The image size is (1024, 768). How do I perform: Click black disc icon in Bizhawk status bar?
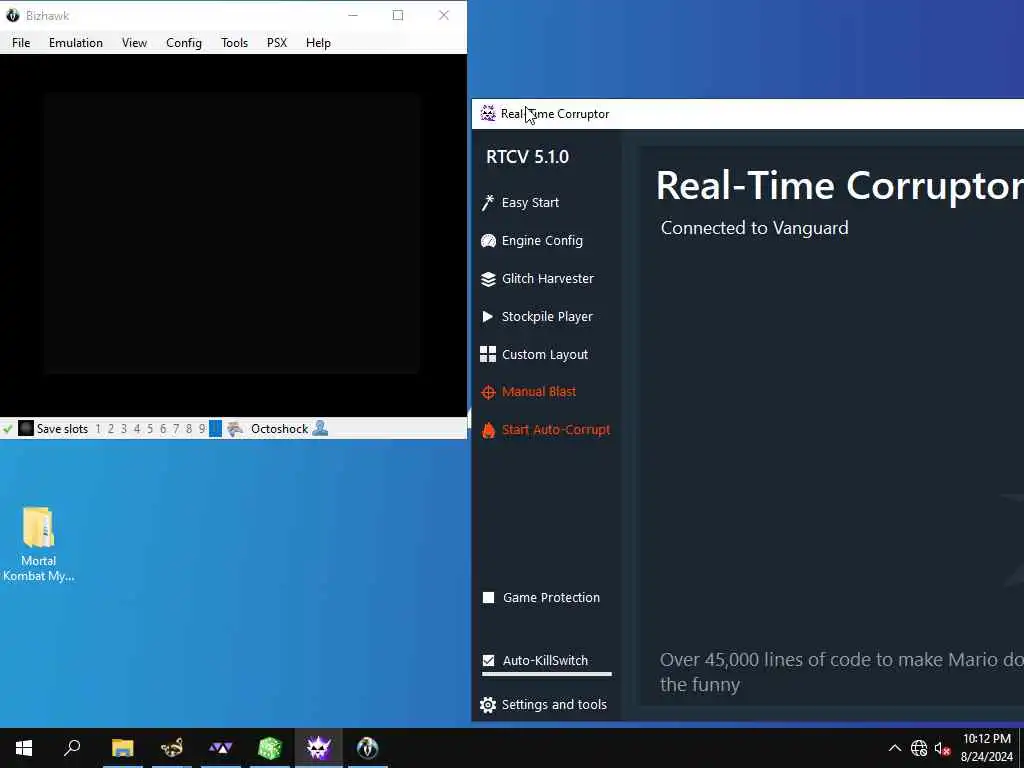pyautogui.click(x=25, y=428)
